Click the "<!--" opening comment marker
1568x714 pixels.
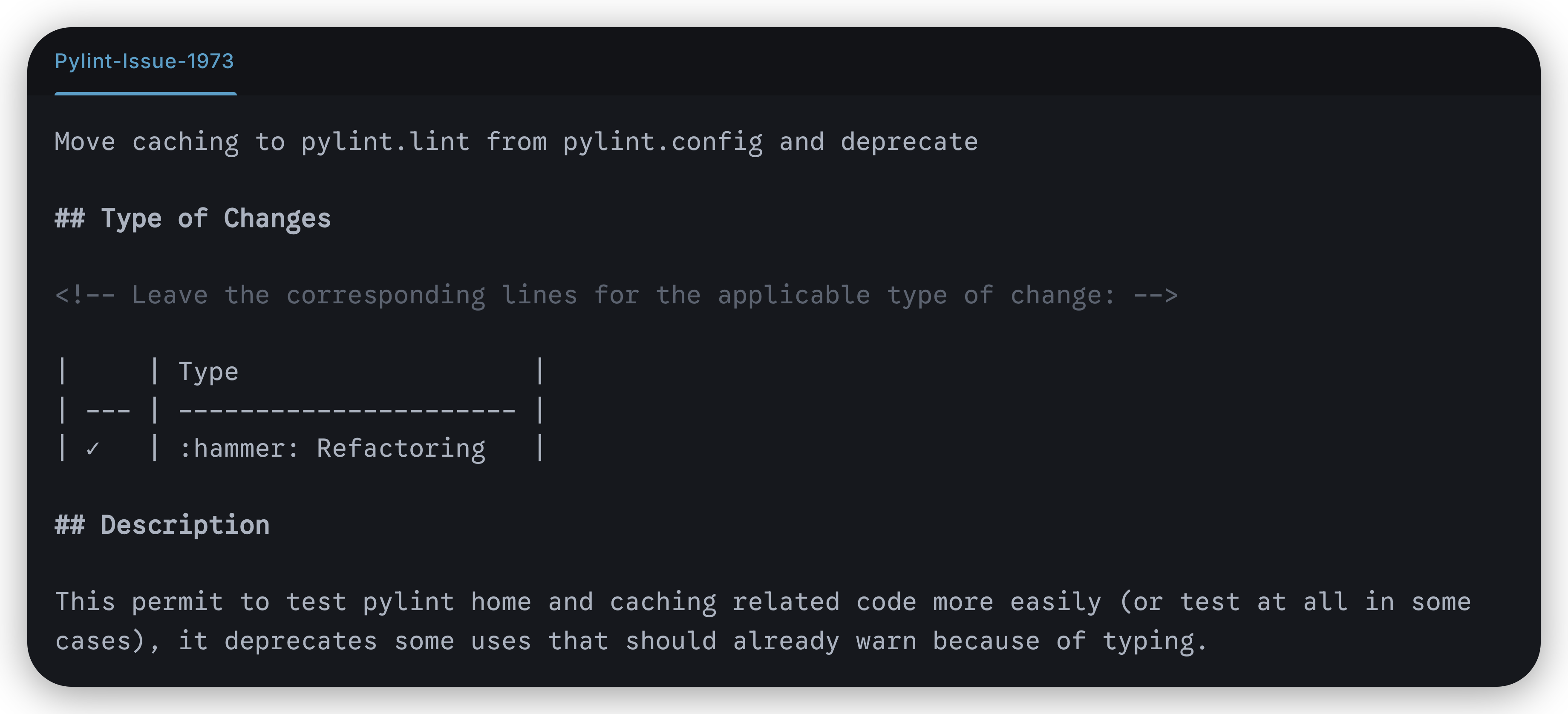pyautogui.click(x=85, y=296)
